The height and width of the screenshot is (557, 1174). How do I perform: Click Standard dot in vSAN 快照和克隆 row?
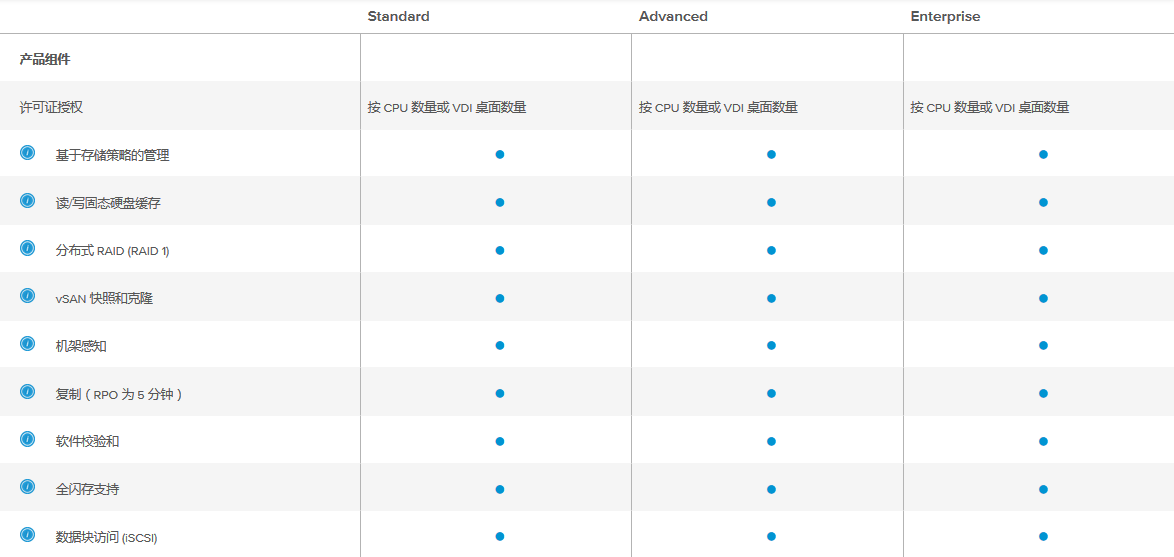coord(500,298)
